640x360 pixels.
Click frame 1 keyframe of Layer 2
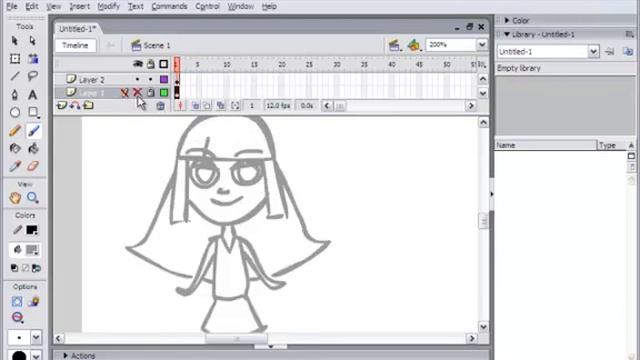177,80
